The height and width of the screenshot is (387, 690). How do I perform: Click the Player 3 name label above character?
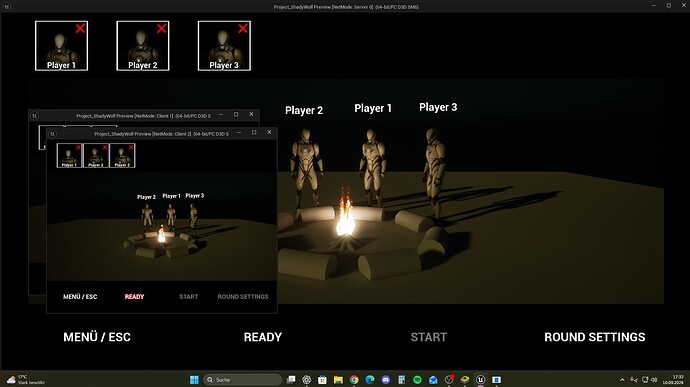coord(438,107)
